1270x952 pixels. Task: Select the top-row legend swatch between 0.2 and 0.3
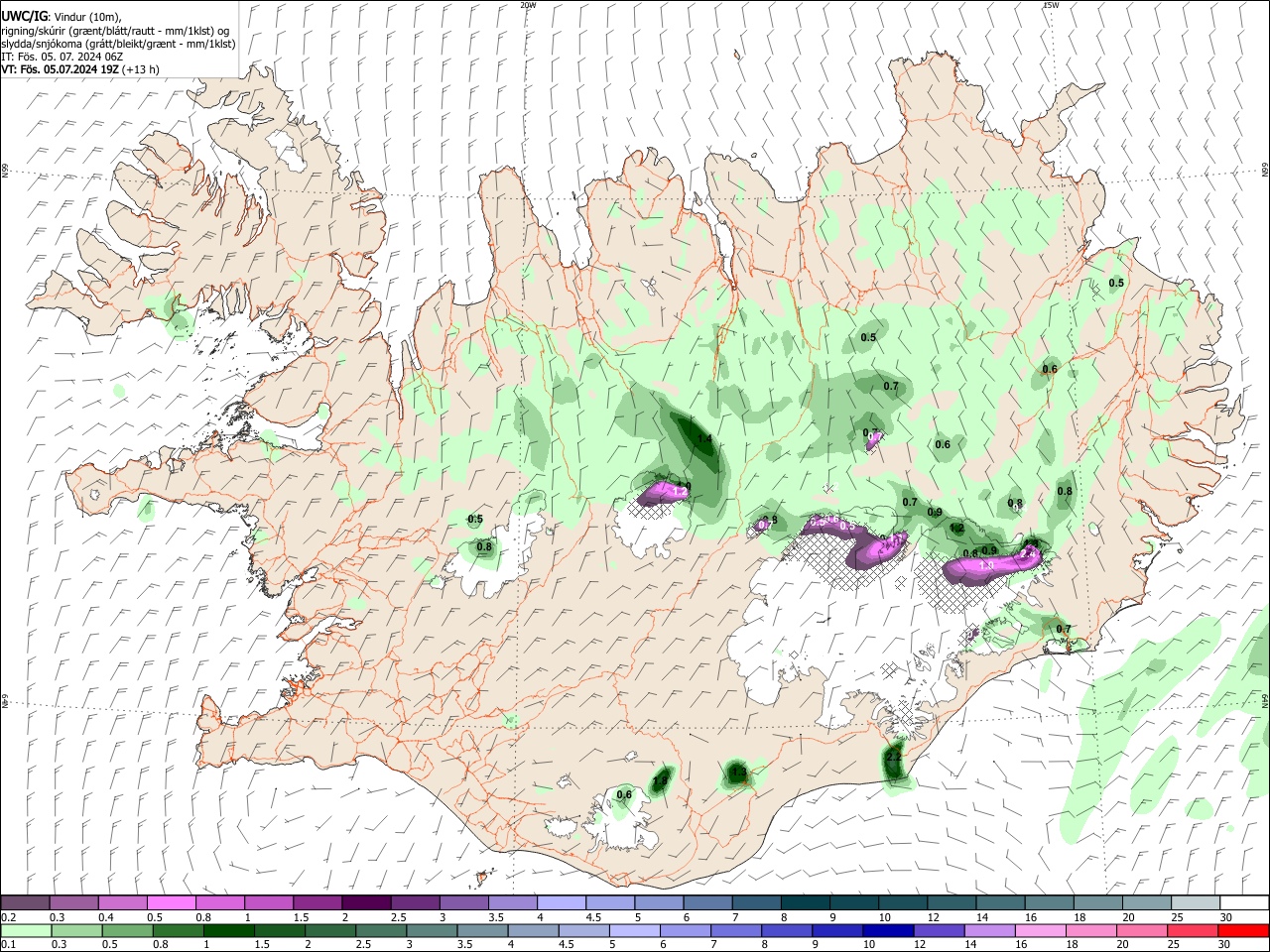pyautogui.click(x=25, y=902)
